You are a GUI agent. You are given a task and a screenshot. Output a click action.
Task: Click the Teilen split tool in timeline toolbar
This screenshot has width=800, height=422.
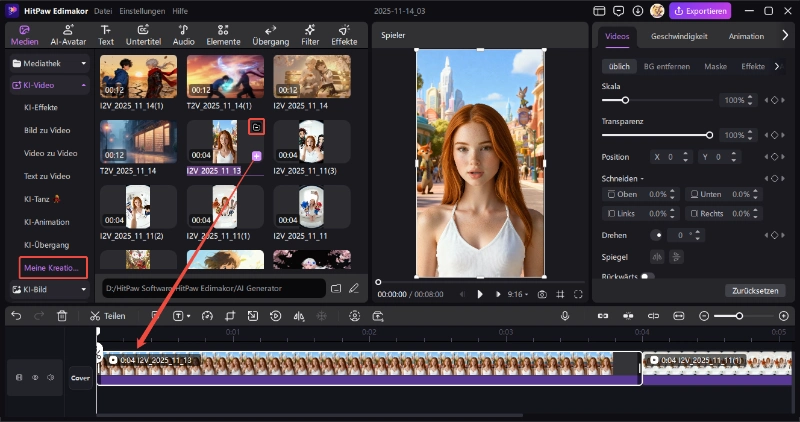tap(107, 315)
